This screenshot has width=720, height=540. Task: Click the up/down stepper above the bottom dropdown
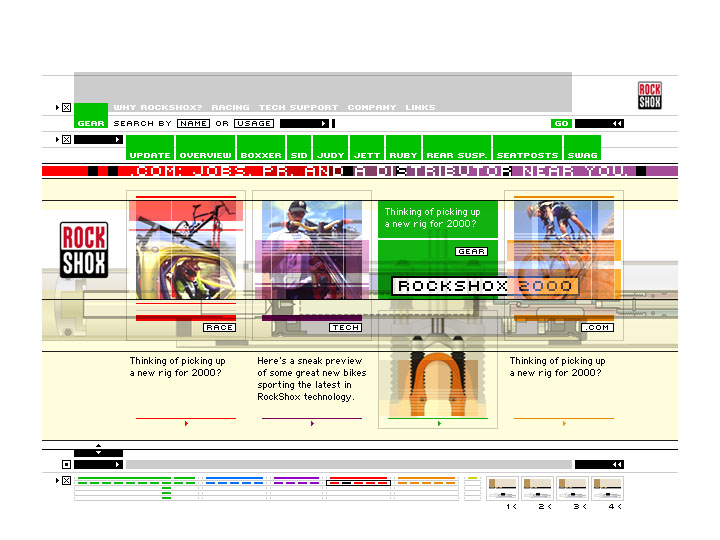(98, 449)
